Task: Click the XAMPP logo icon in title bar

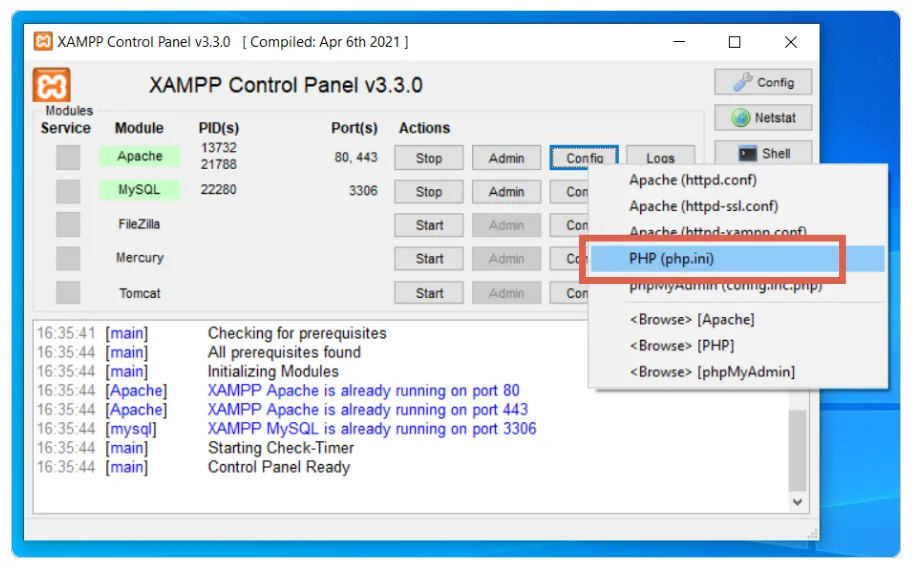Action: coord(43,41)
